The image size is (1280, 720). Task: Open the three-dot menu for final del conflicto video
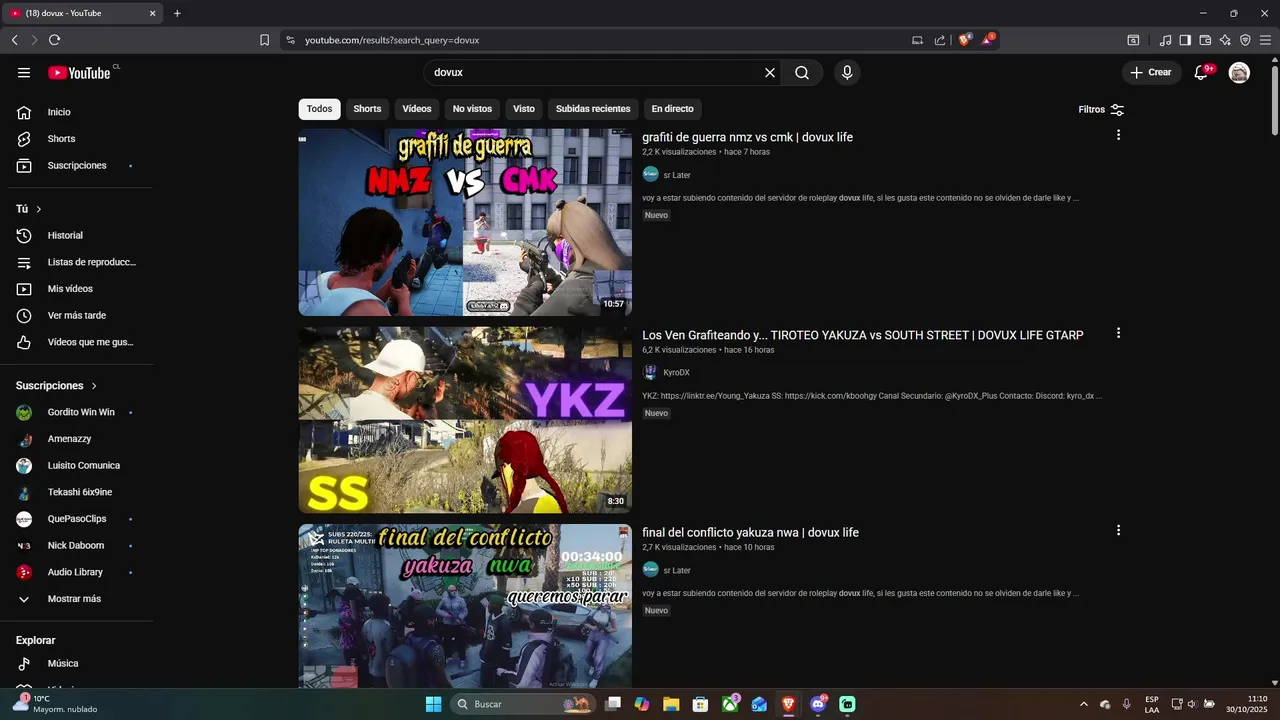pos(1118,531)
